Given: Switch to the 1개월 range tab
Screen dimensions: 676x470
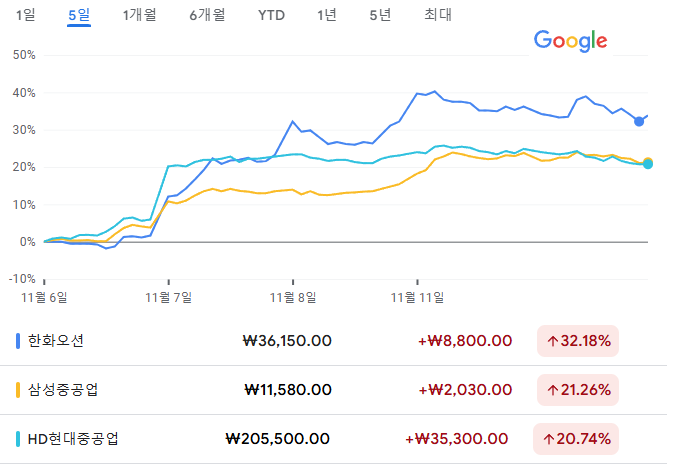Looking at the screenshot, I should tap(139, 15).
